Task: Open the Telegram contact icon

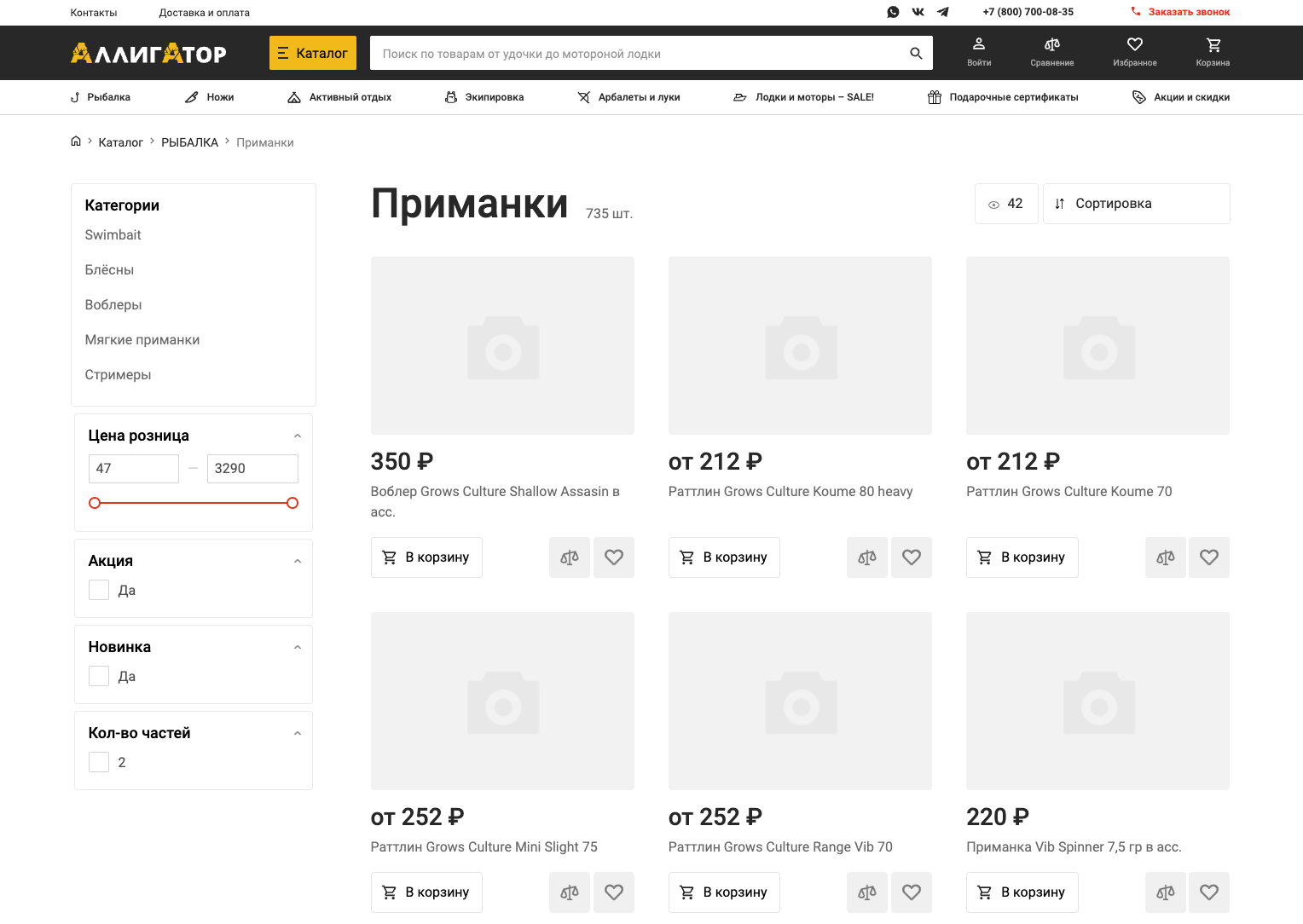Action: 942,12
